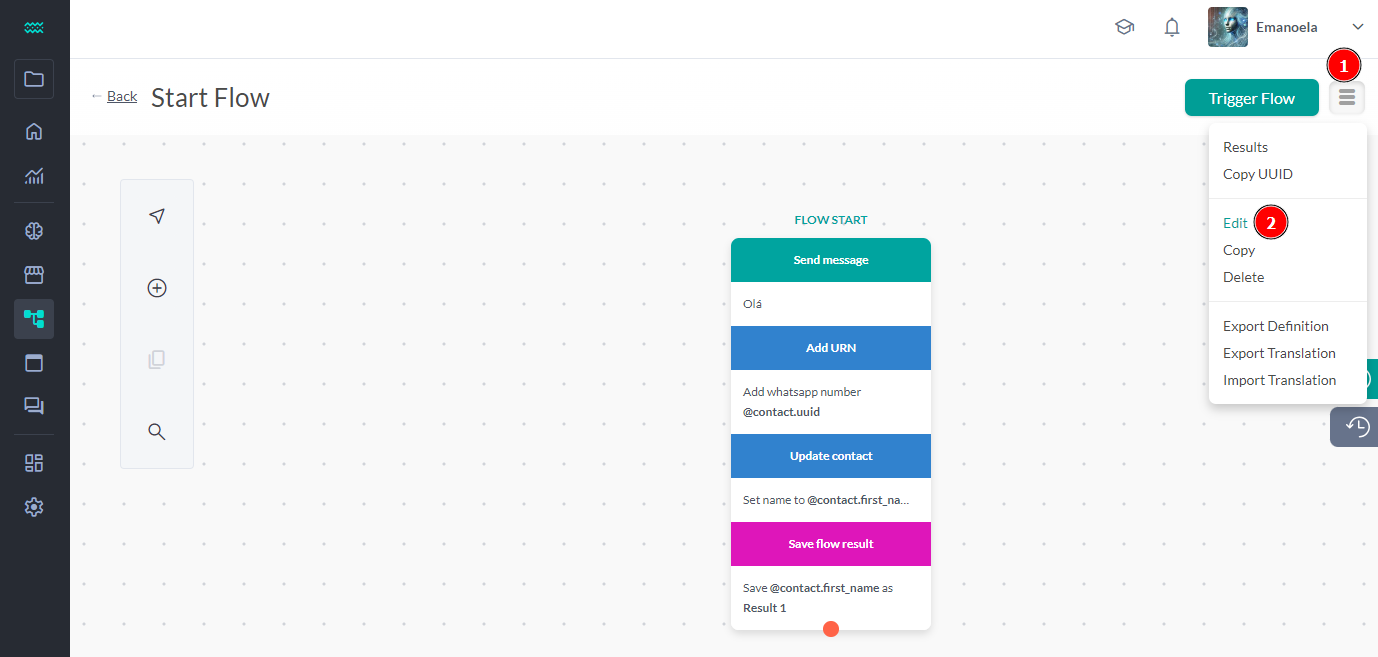This screenshot has width=1378, height=657.
Task: Click the add node plus tool
Action: pos(156,287)
